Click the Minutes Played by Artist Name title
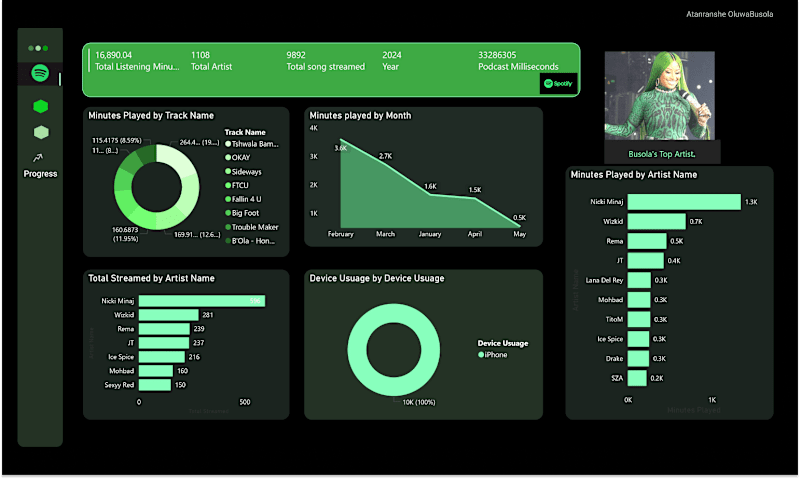 point(634,175)
